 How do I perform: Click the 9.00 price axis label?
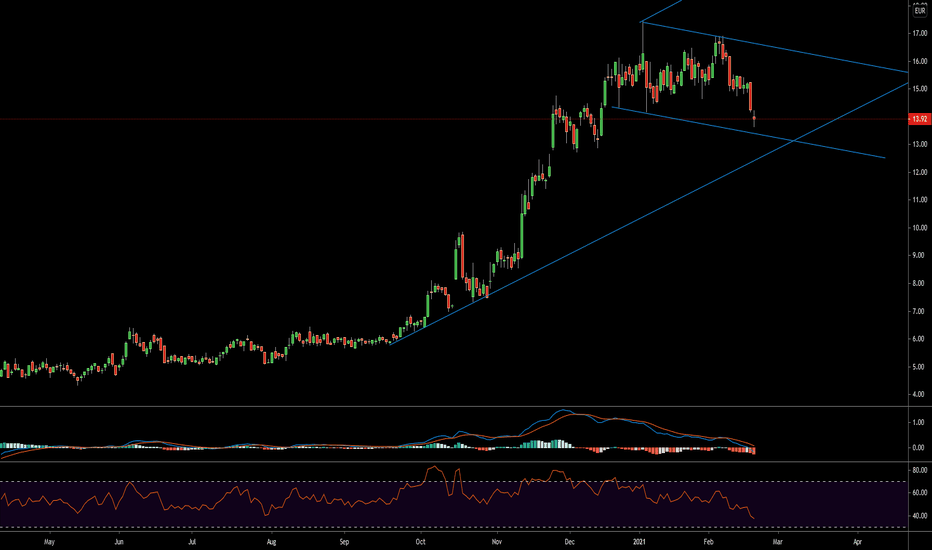[x=920, y=256]
